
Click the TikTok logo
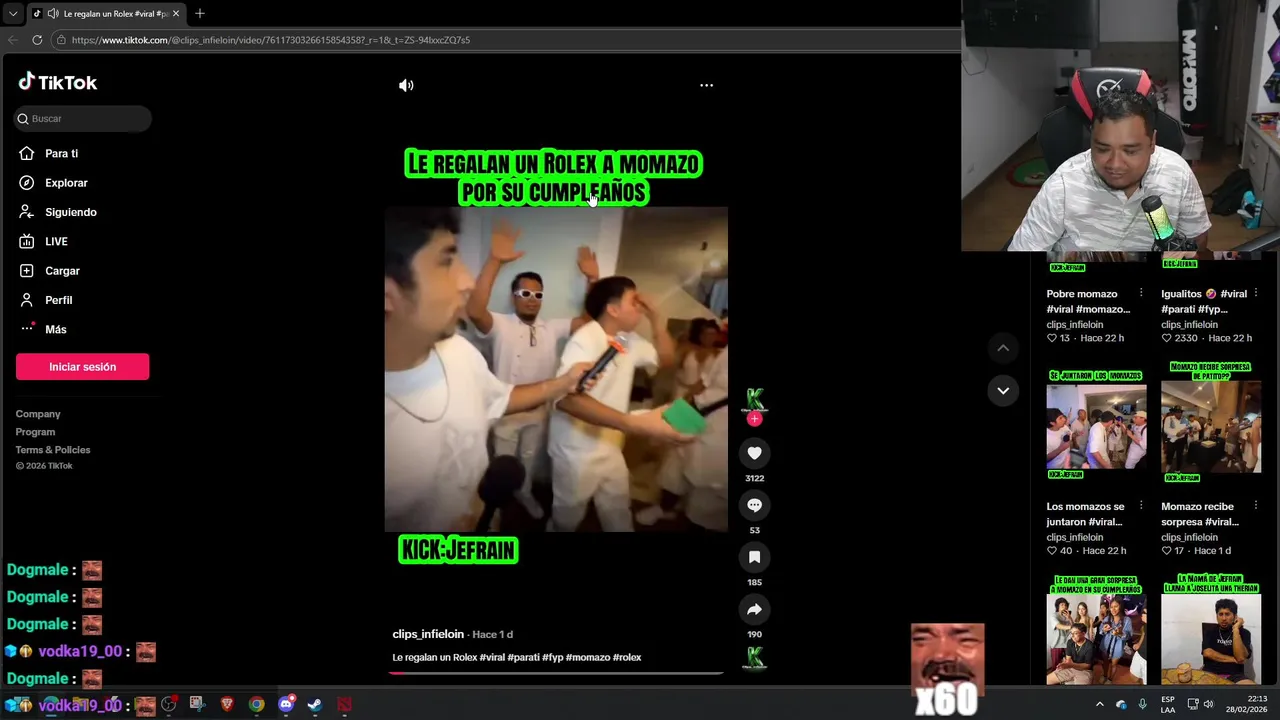click(x=57, y=82)
